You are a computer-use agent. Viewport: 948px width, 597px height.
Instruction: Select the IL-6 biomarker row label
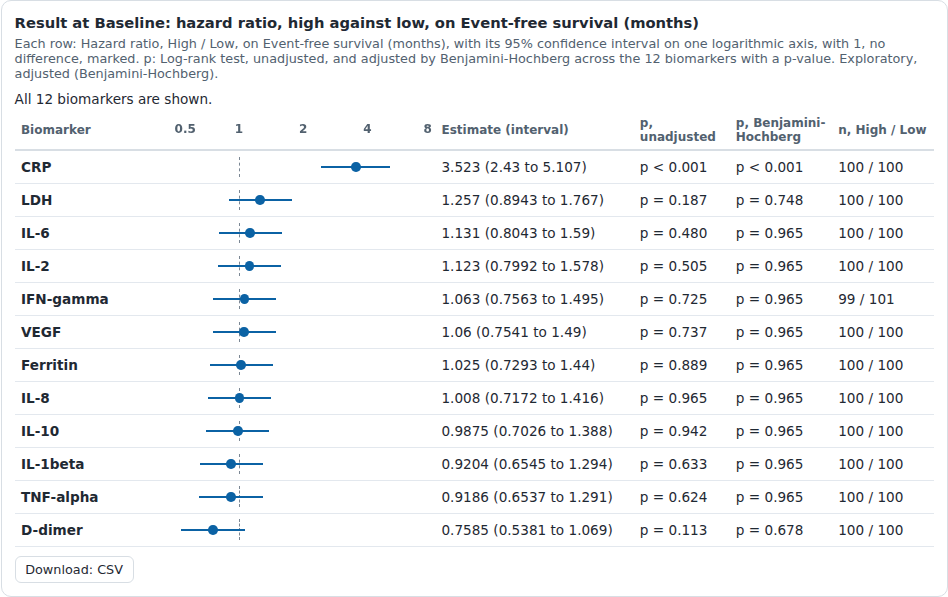pyautogui.click(x=35, y=233)
